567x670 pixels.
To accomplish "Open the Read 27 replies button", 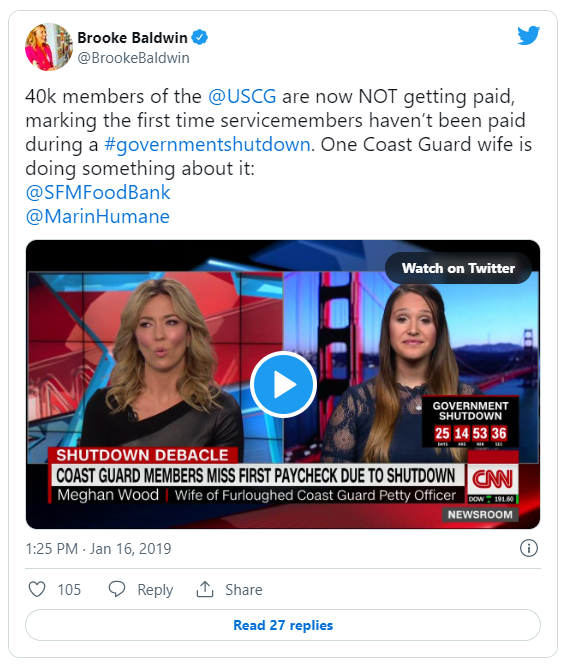I will [283, 625].
